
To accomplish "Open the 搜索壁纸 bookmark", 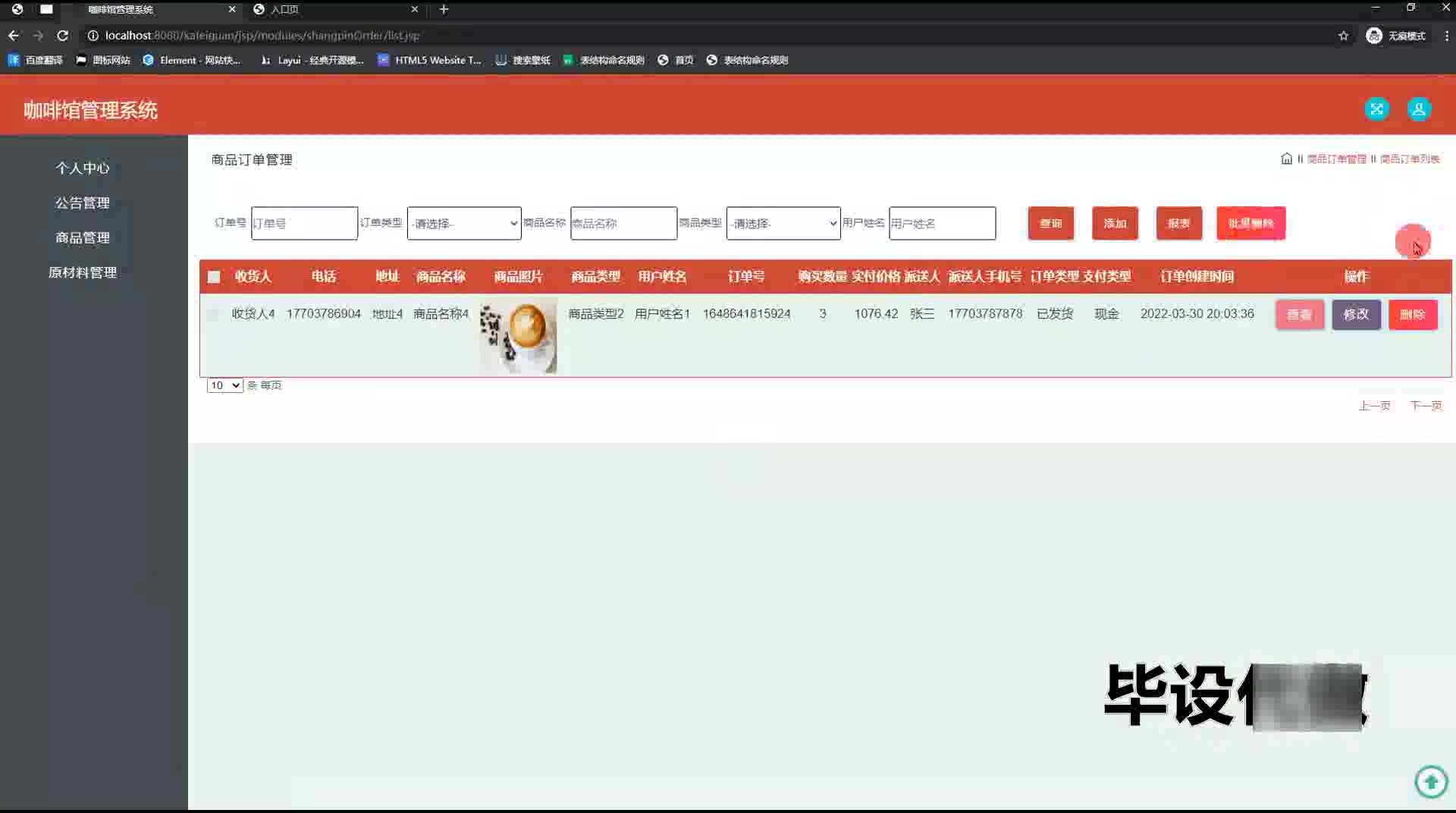I will pos(522,60).
